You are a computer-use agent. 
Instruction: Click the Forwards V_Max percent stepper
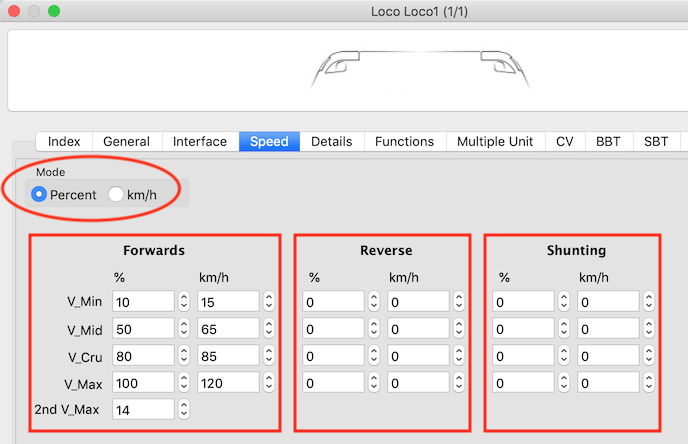[x=183, y=382]
